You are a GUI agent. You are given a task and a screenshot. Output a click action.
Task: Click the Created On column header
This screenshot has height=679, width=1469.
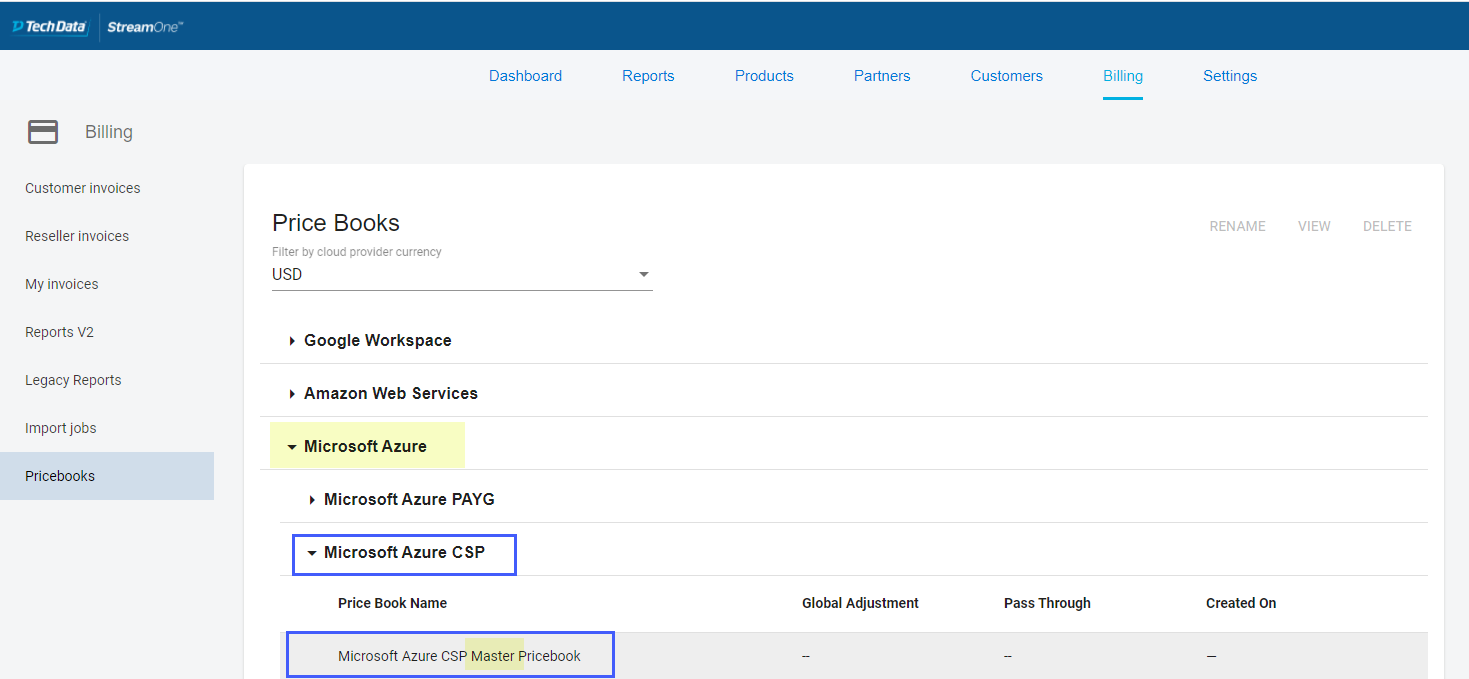coord(1241,603)
